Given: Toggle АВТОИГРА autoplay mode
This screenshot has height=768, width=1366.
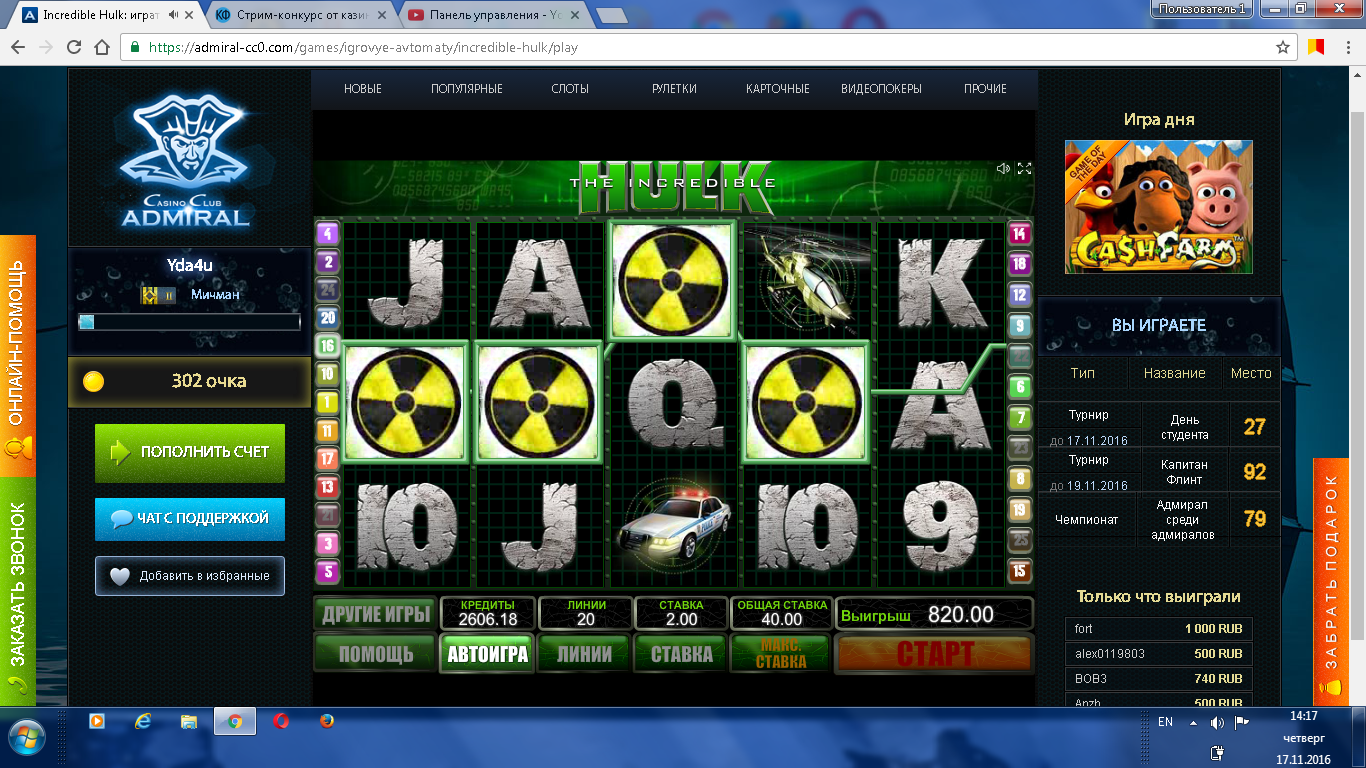Looking at the screenshot, I should click(487, 655).
